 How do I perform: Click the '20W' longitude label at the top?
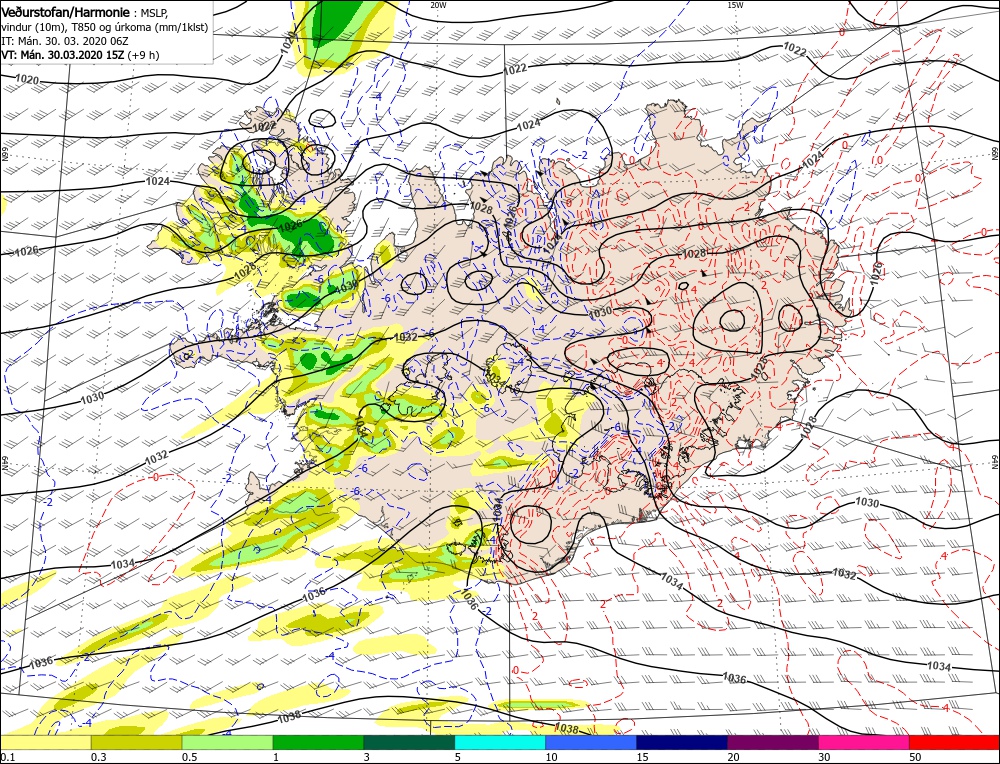click(x=438, y=5)
